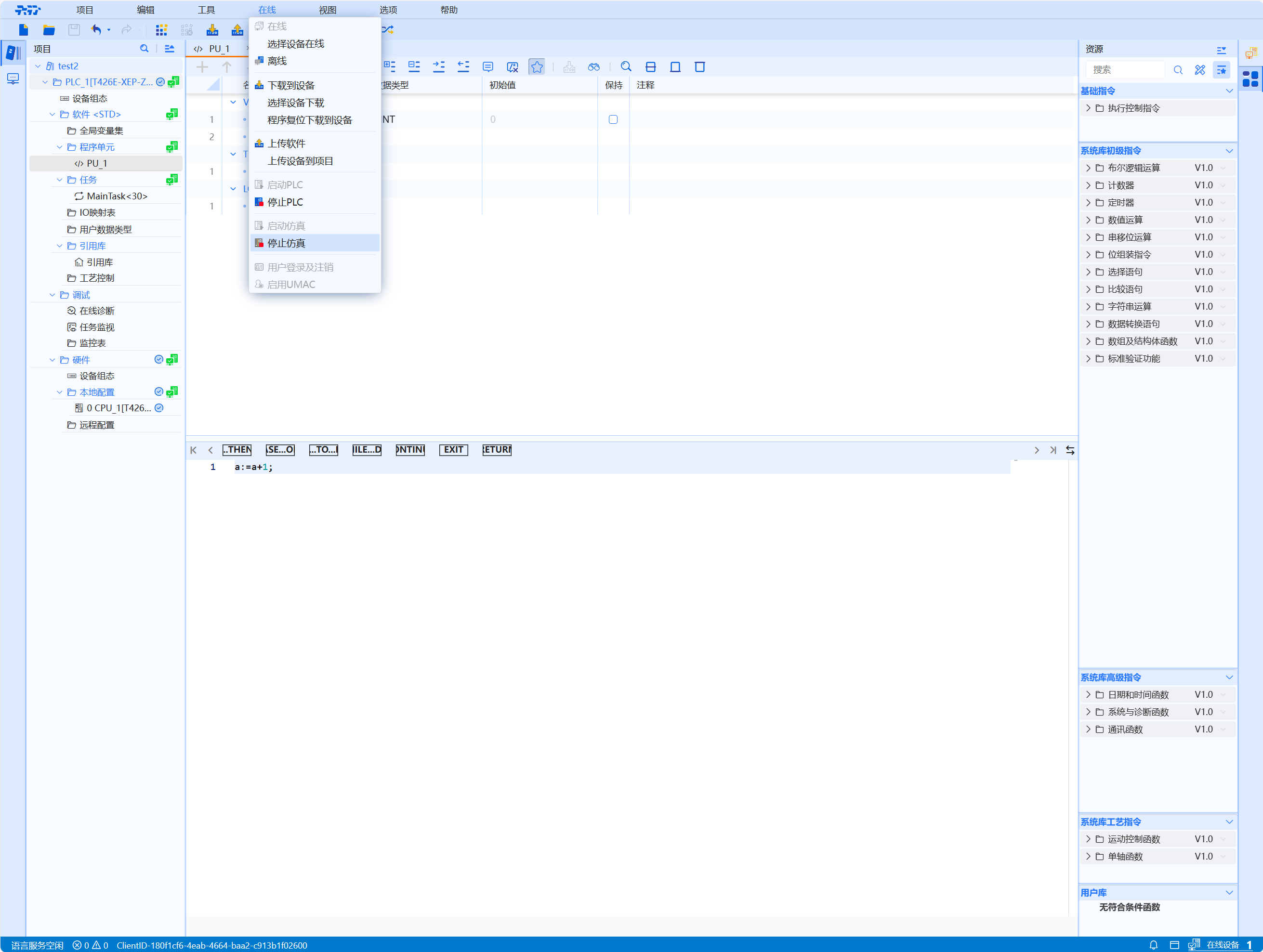The width and height of the screenshot is (1263, 952).
Task: Click the star favorite icon in editor toolbar
Action: coord(537,67)
